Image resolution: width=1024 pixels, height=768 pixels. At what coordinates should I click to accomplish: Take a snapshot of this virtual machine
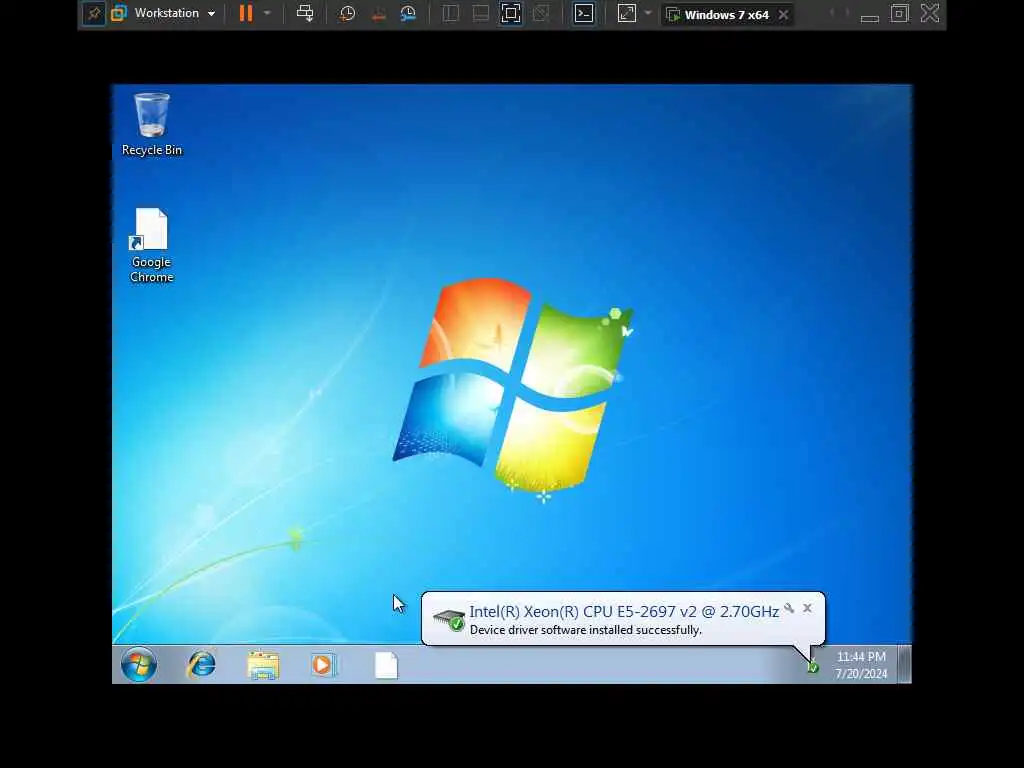(x=347, y=14)
